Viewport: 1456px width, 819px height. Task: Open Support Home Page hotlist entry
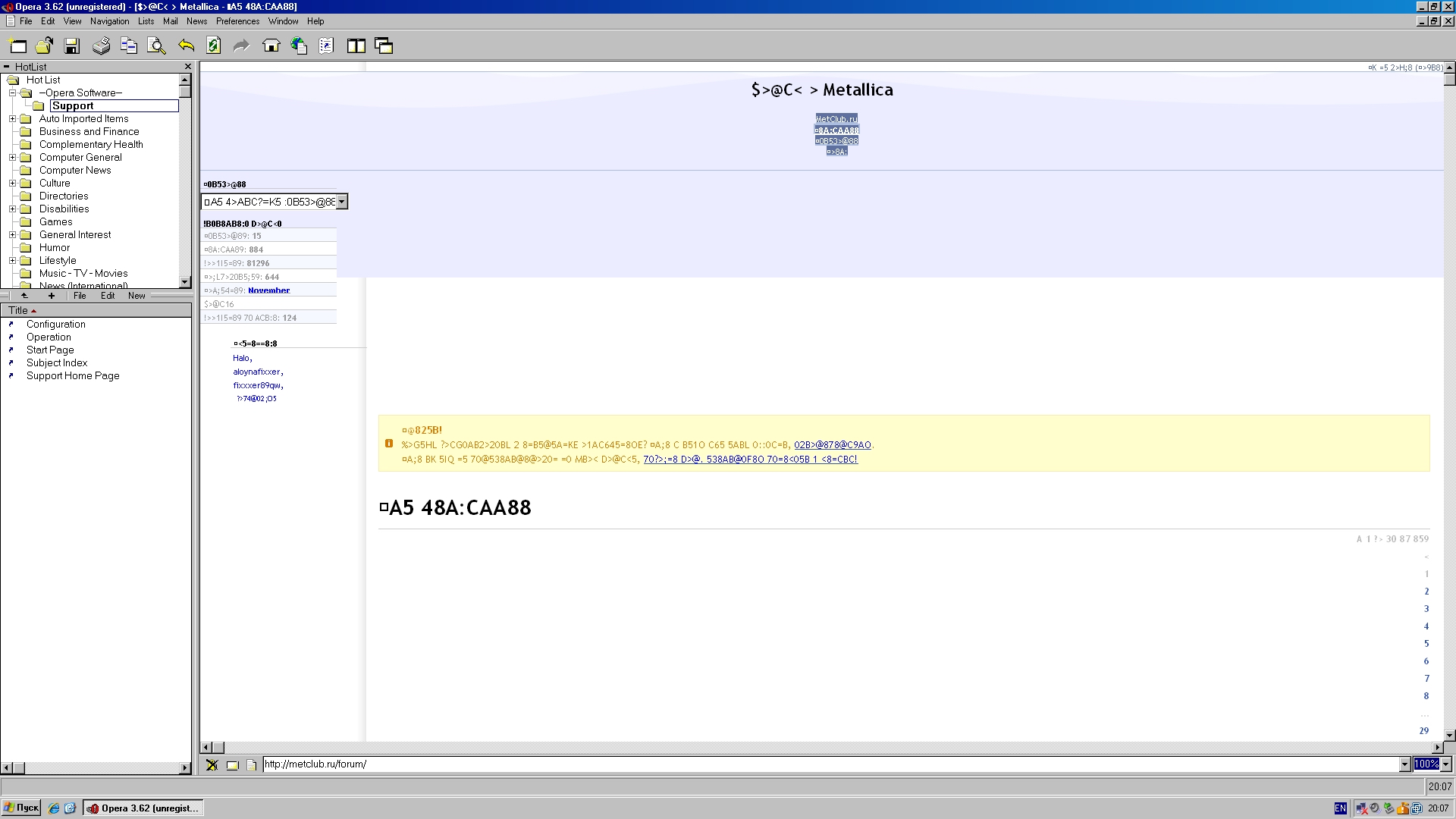pos(73,376)
